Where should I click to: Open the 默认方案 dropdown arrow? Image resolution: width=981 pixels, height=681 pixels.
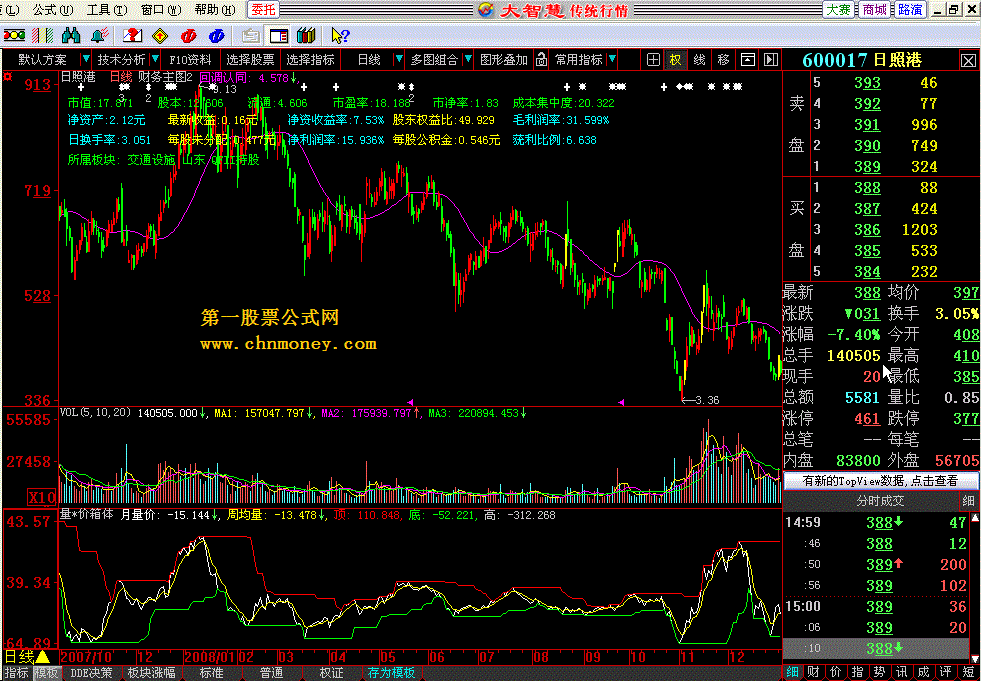click(86, 60)
